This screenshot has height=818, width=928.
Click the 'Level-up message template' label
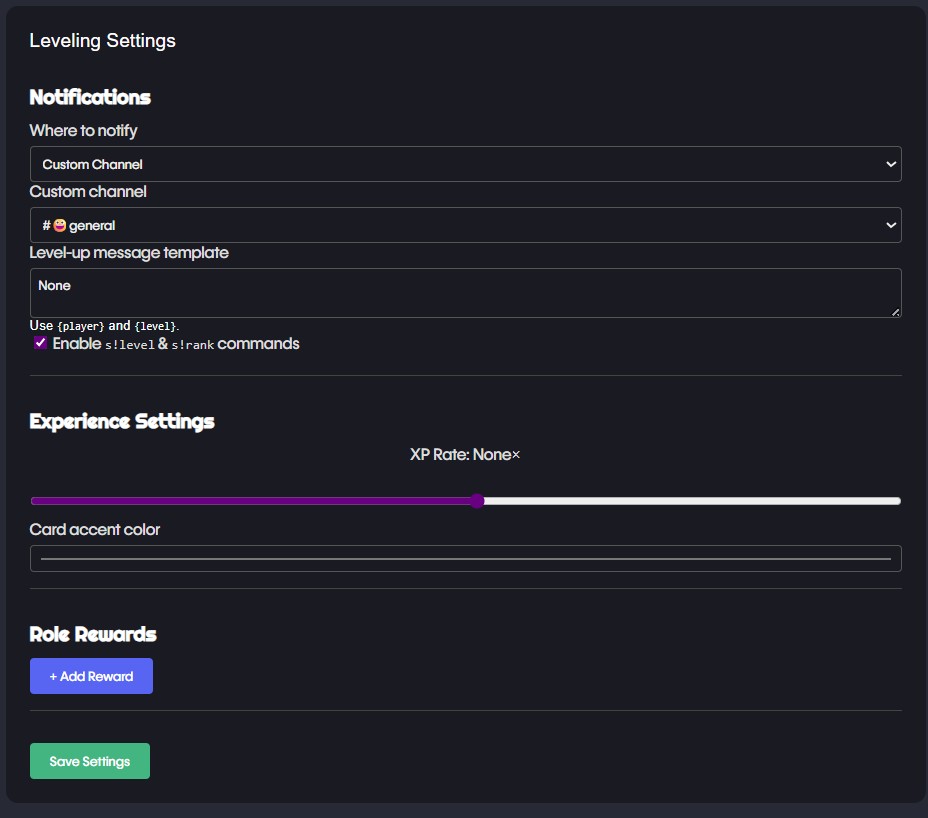coord(129,253)
